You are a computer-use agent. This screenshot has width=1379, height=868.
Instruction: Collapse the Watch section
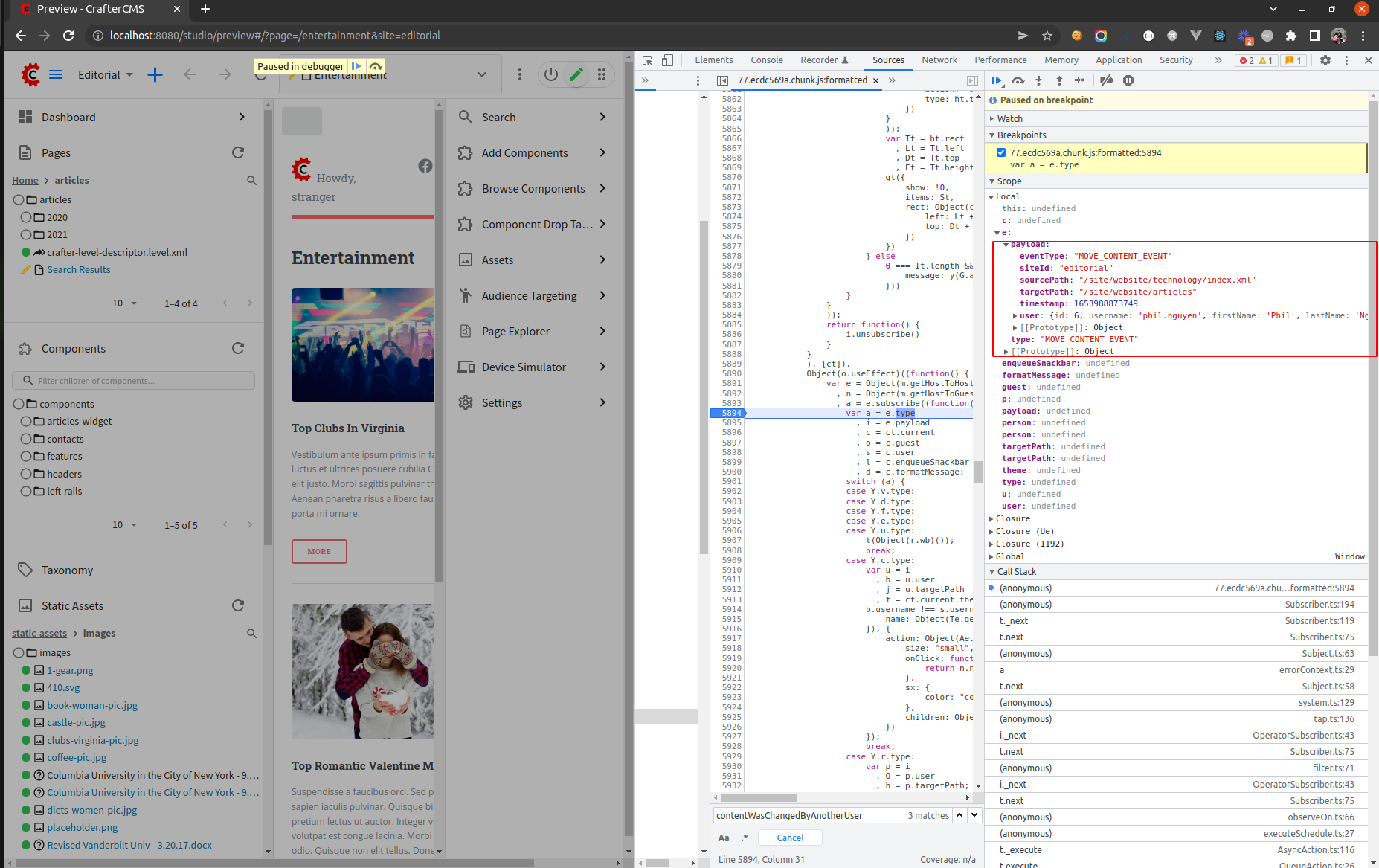(x=992, y=118)
